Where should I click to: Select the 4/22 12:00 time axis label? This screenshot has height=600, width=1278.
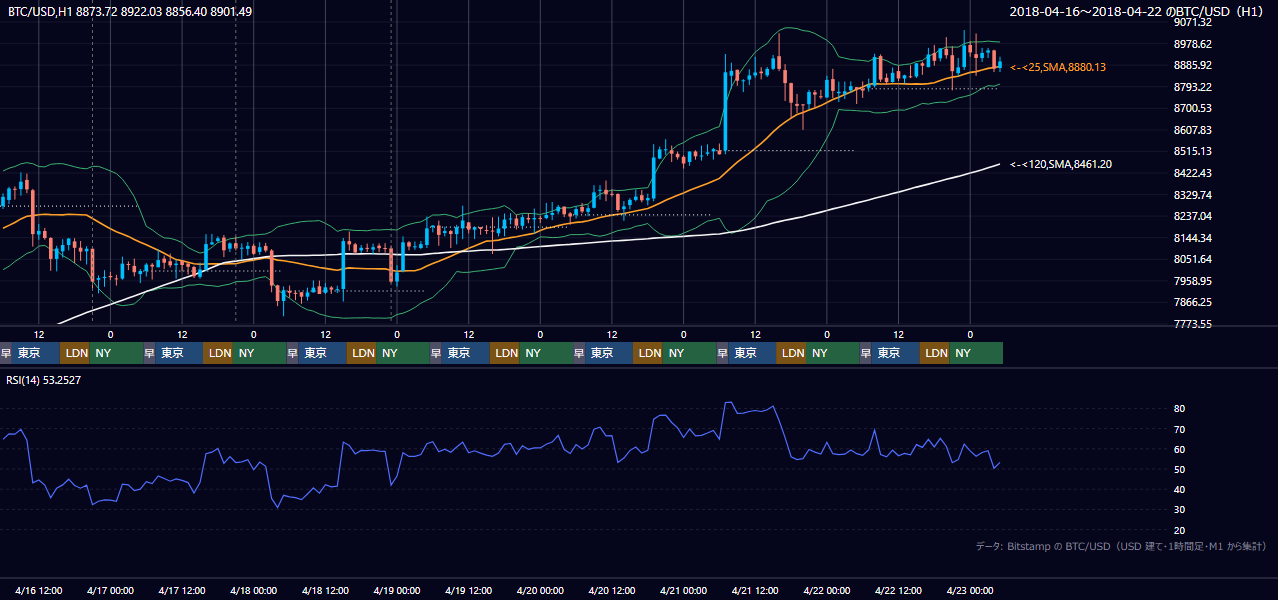point(898,590)
